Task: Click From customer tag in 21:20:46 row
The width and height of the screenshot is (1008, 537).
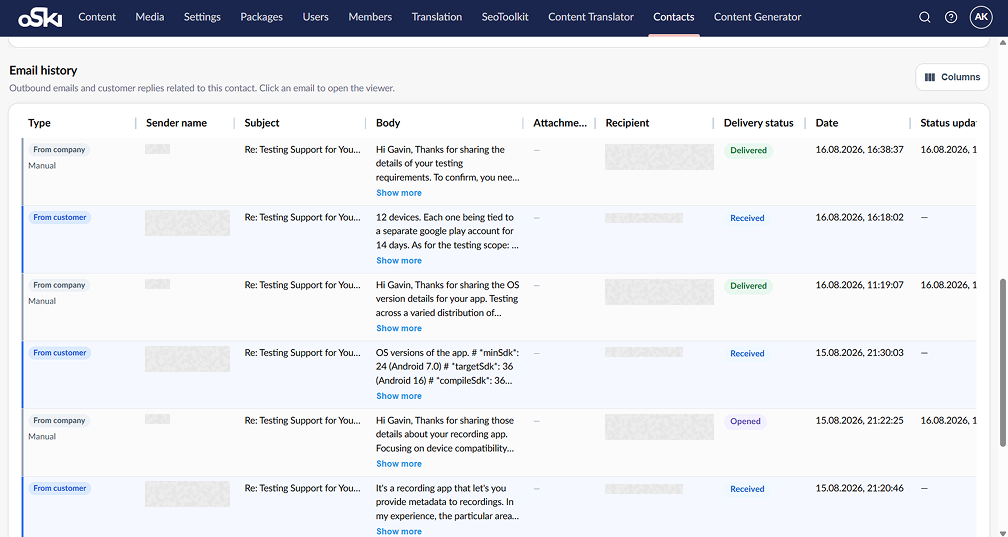Action: tap(60, 488)
